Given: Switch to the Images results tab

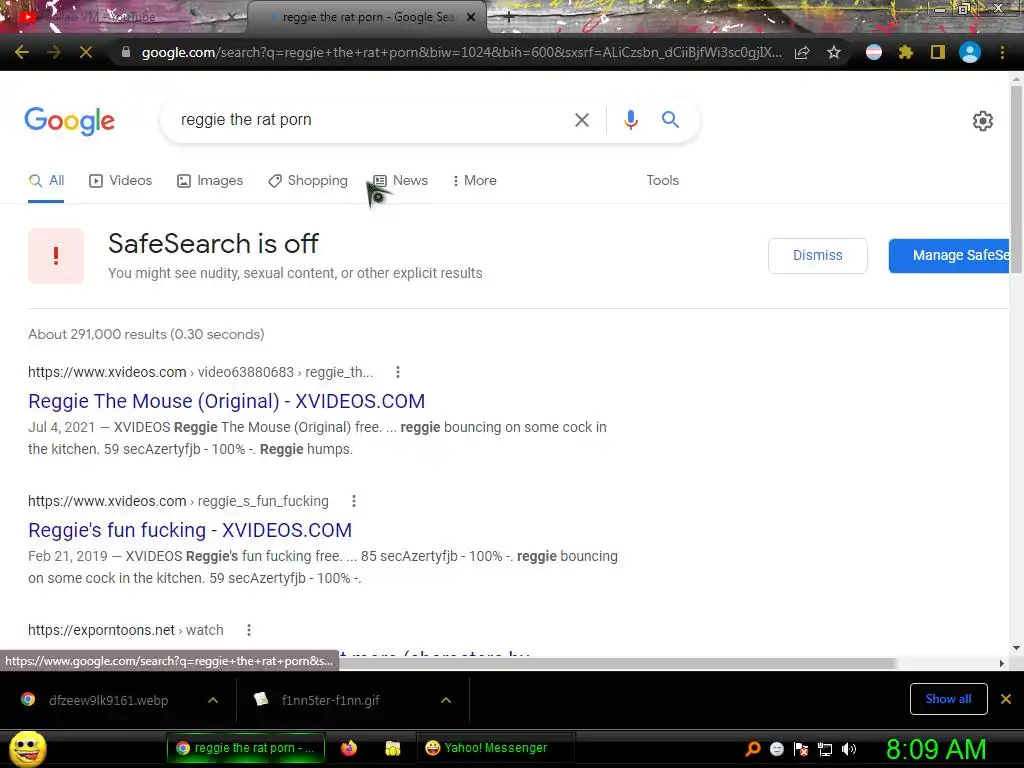Looking at the screenshot, I should (x=210, y=181).
